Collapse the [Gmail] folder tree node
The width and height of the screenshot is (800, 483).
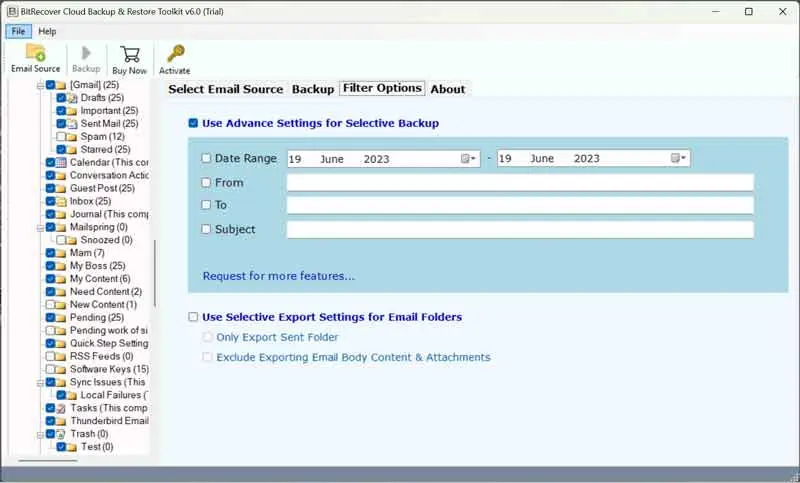(x=40, y=85)
